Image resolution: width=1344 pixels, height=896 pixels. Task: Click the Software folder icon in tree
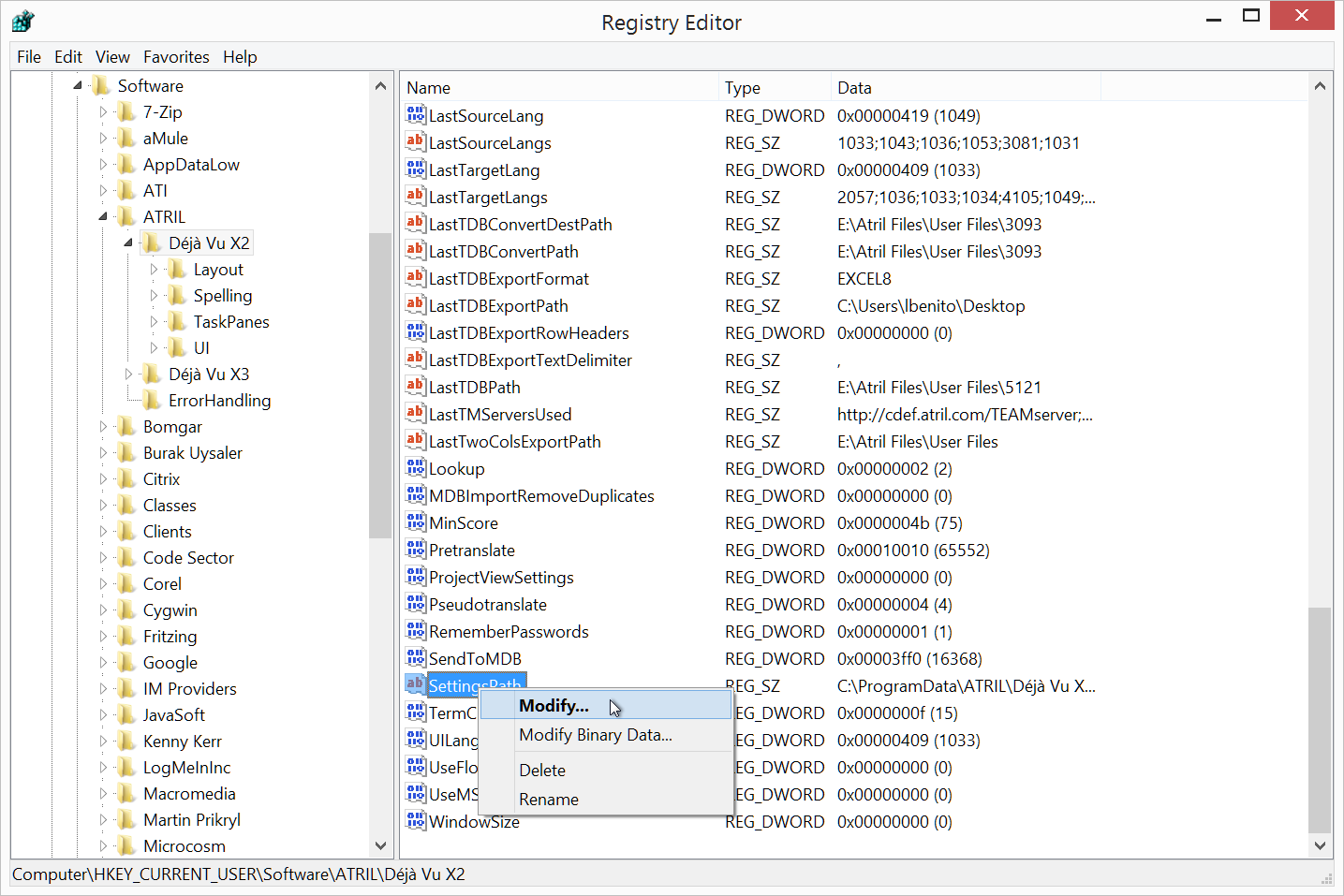pyautogui.click(x=102, y=85)
